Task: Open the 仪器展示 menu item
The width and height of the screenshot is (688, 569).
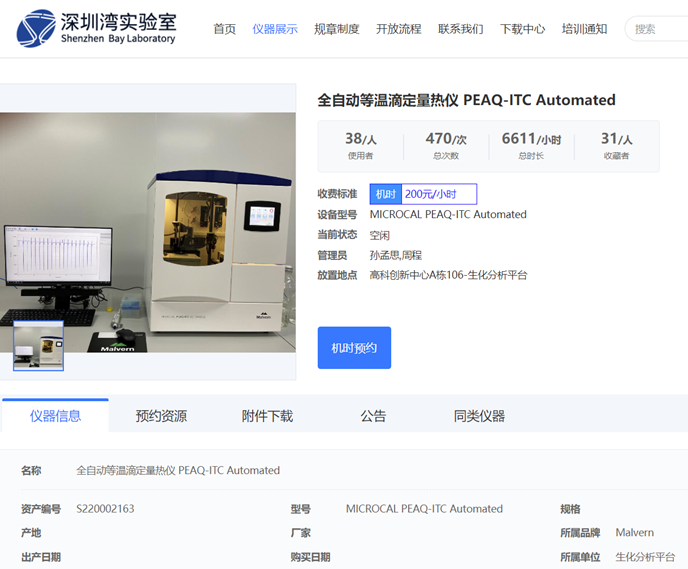Action: (275, 29)
